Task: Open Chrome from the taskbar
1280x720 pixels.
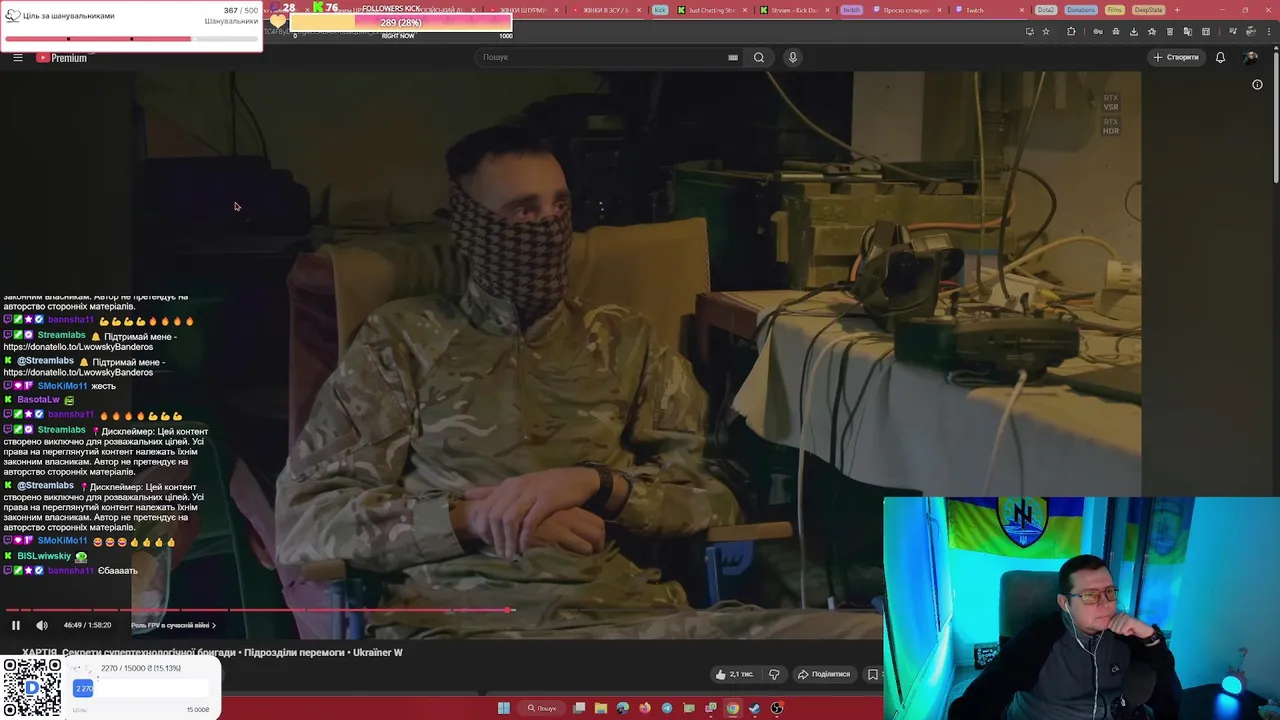Action: (733, 708)
